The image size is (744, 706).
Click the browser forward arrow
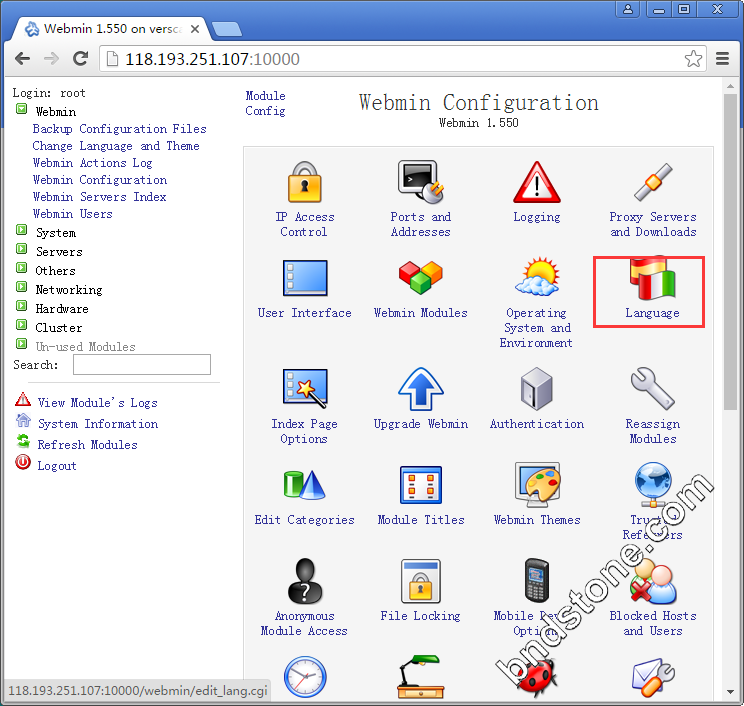[x=51, y=59]
